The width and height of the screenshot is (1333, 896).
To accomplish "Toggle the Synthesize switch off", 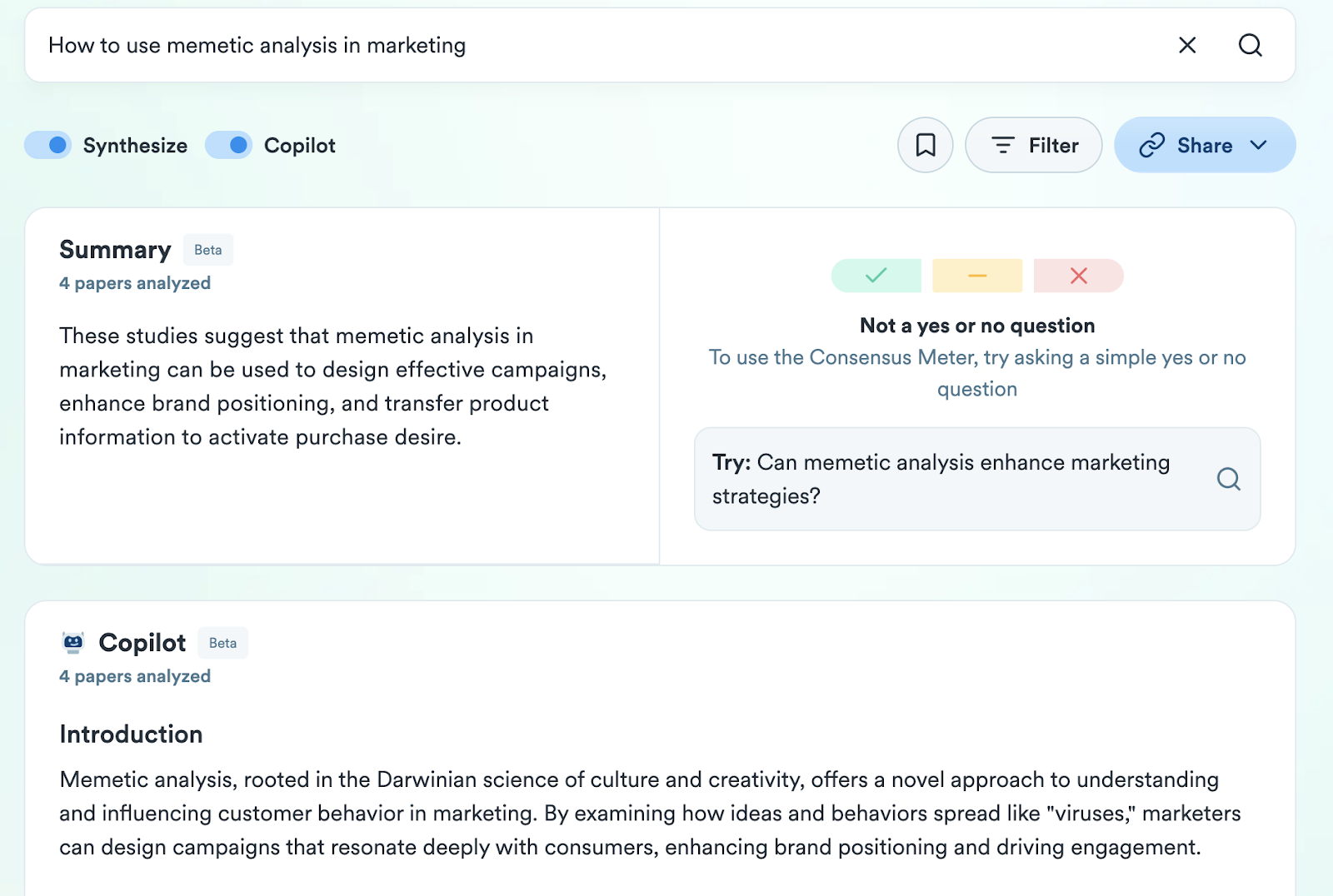I will (x=47, y=145).
